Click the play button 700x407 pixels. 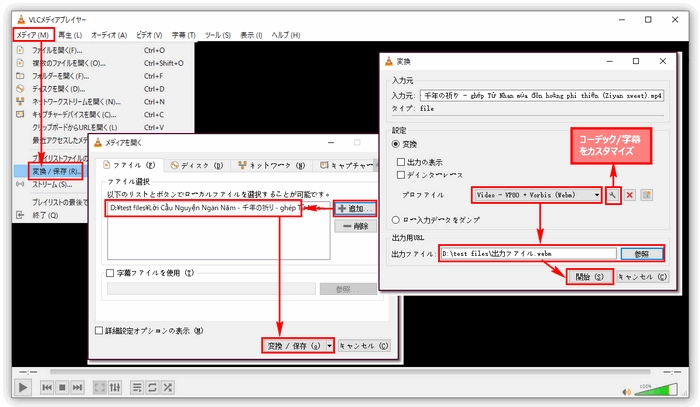click(x=23, y=387)
